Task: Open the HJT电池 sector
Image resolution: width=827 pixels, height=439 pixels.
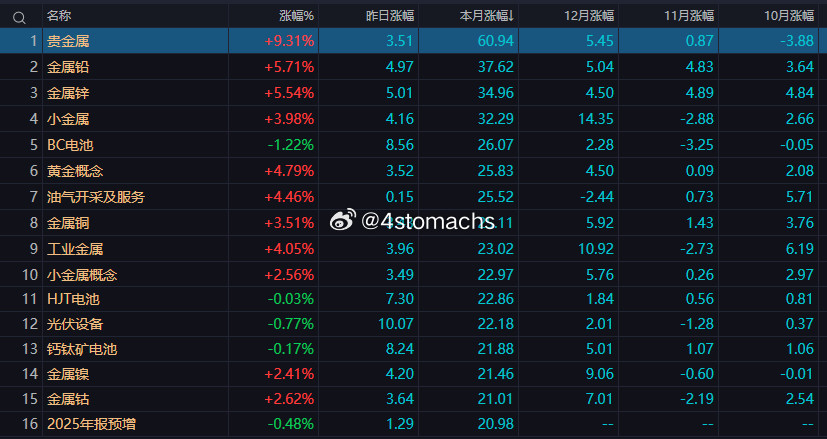Action: click(414, 299)
